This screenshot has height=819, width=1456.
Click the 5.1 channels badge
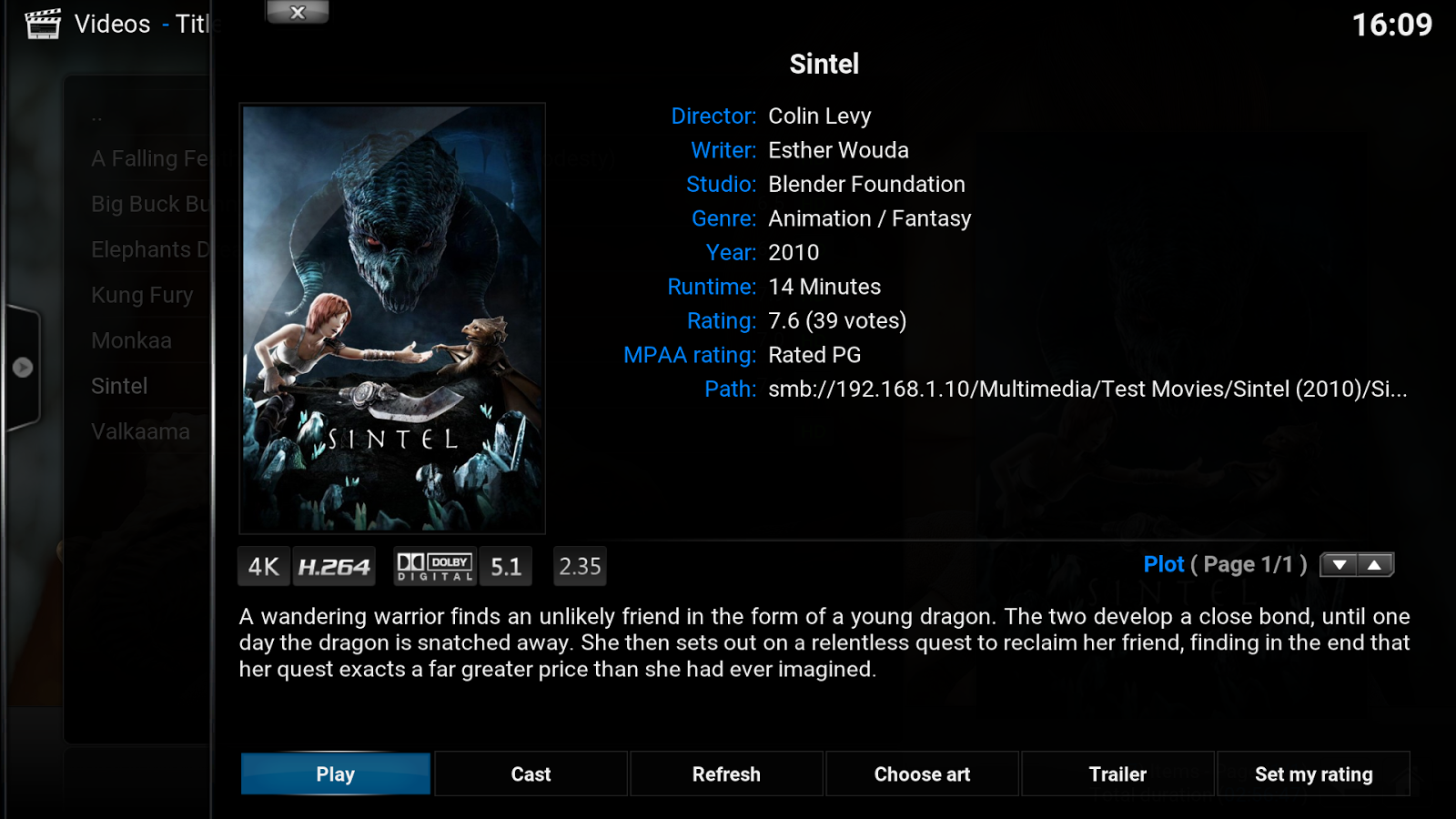[x=506, y=567]
